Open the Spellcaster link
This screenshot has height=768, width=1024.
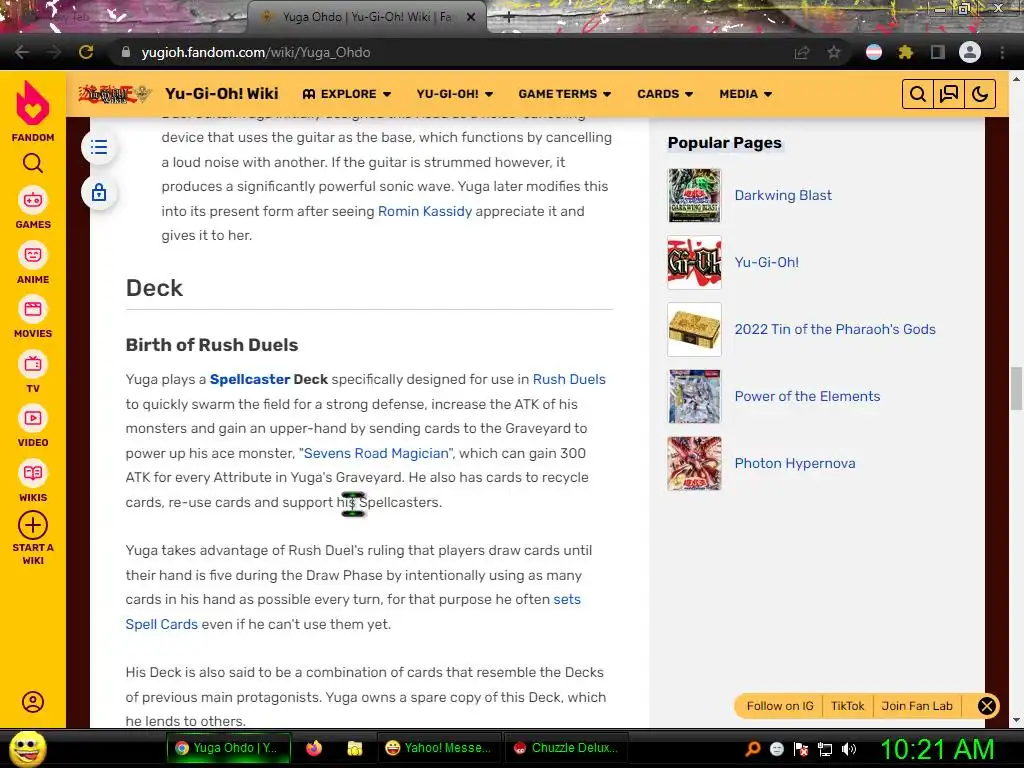click(x=250, y=379)
